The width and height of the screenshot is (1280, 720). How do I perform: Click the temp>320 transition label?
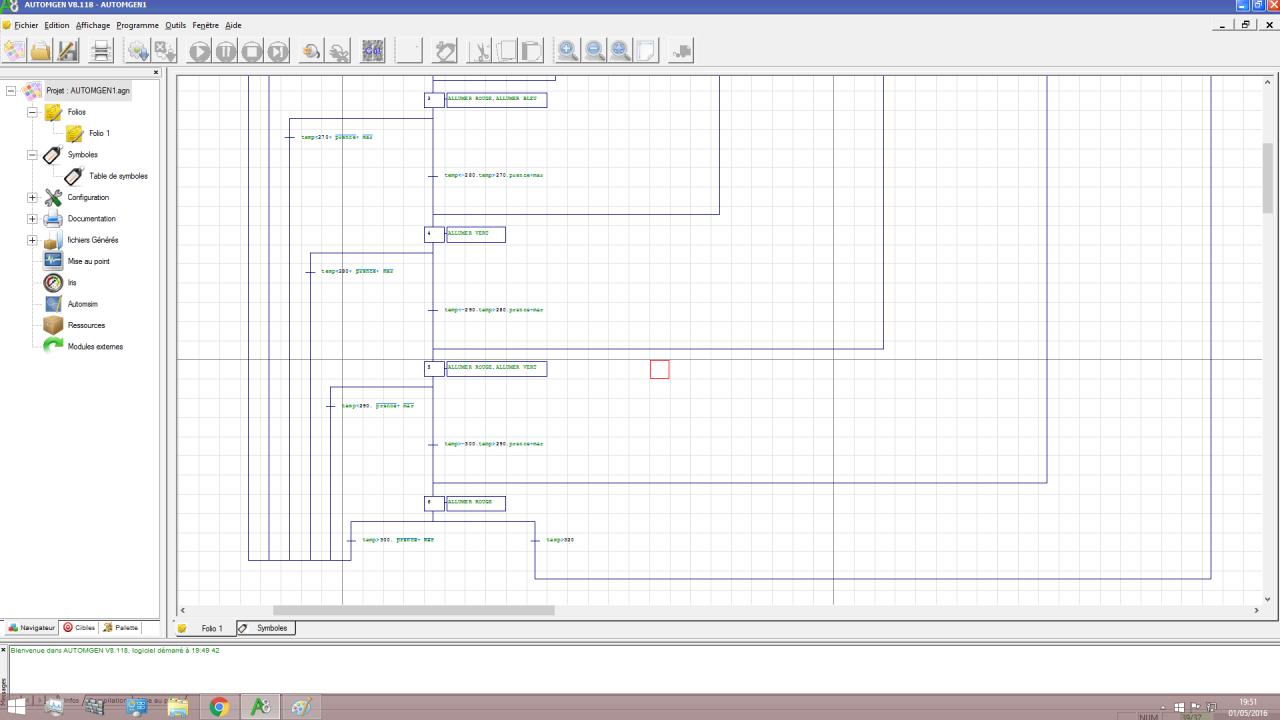click(562, 540)
